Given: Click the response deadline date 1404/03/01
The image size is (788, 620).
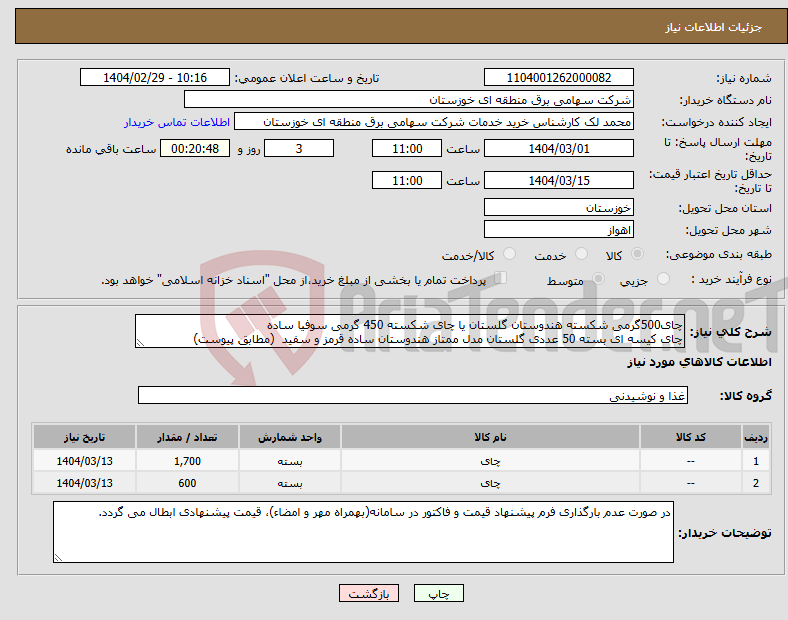Looking at the screenshot, I should coord(558,149).
